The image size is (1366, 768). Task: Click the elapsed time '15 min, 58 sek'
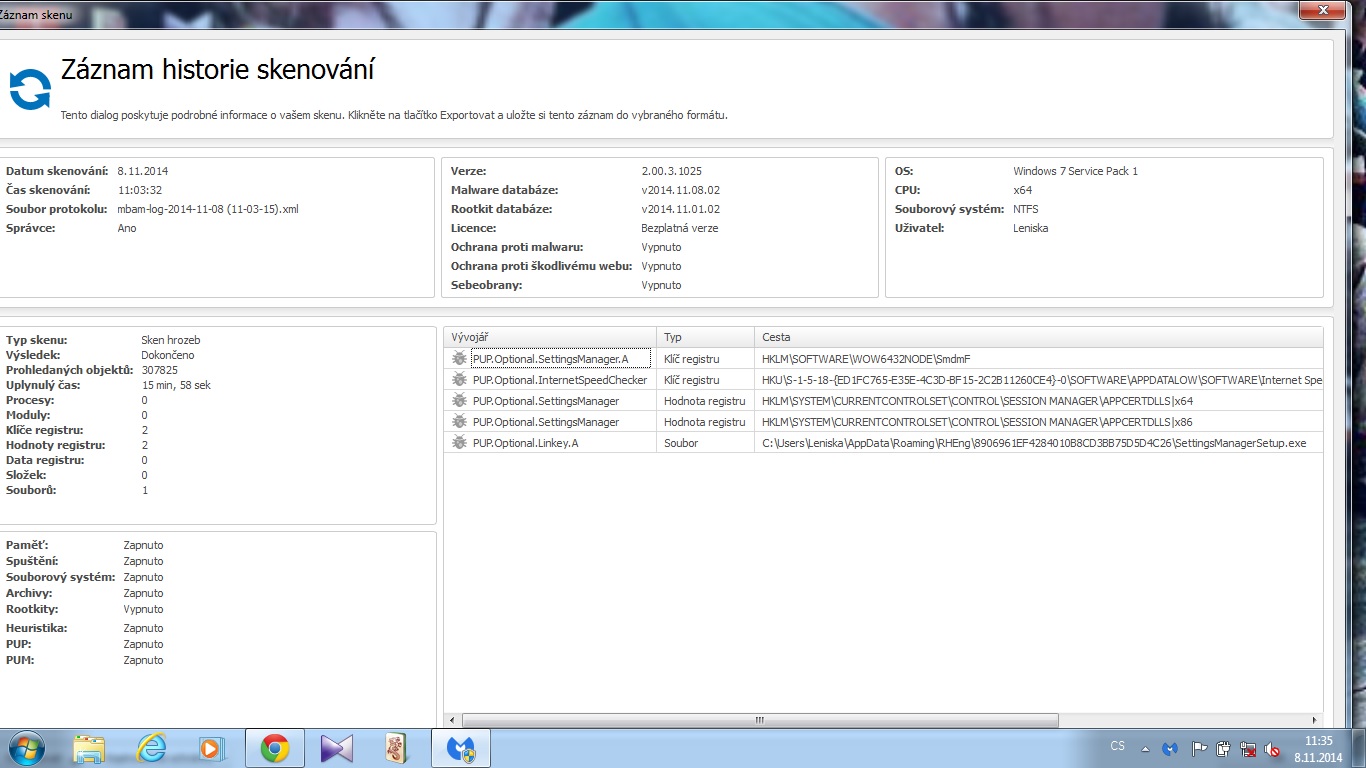coord(176,385)
